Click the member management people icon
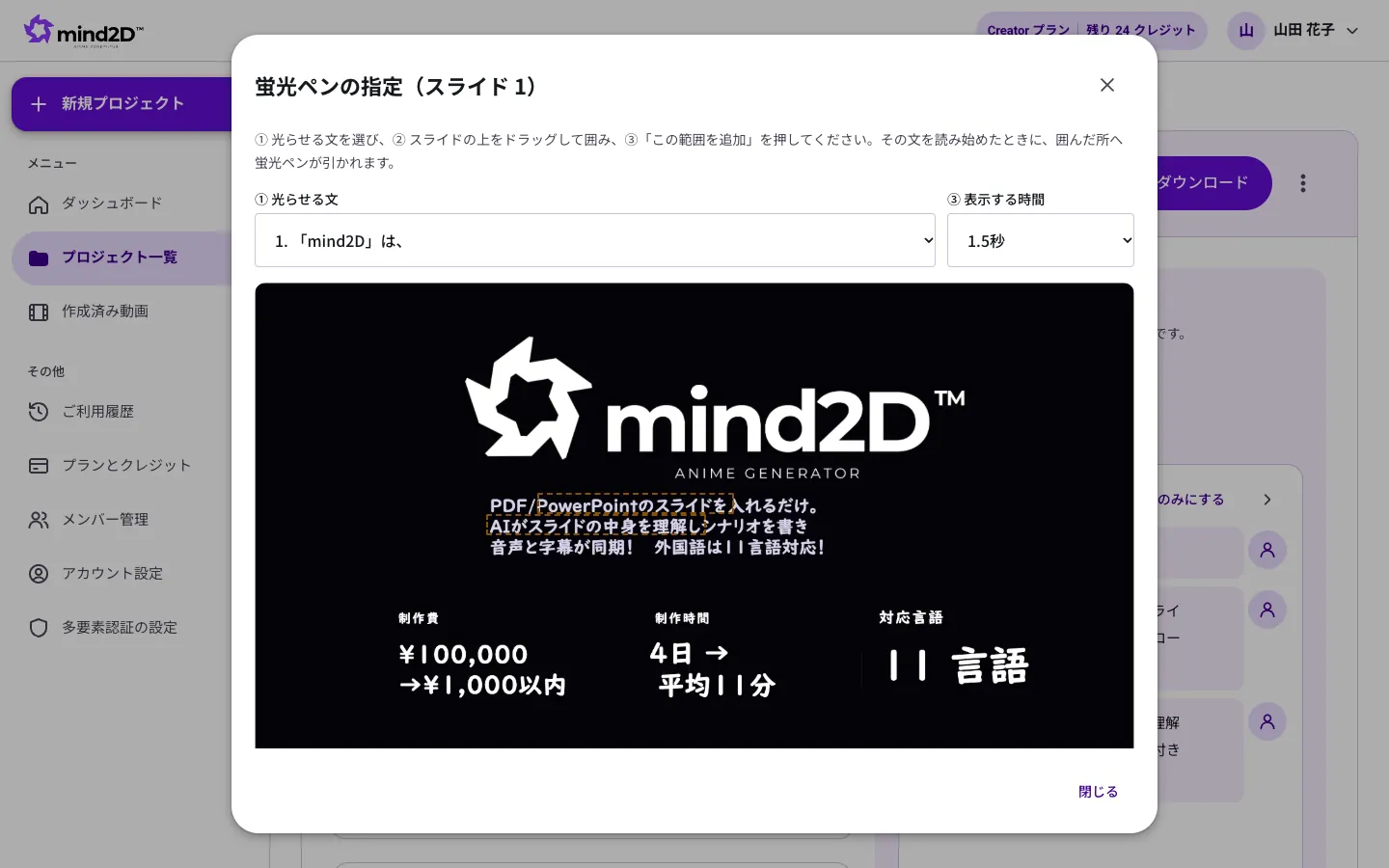The height and width of the screenshot is (868, 1389). [x=39, y=520]
